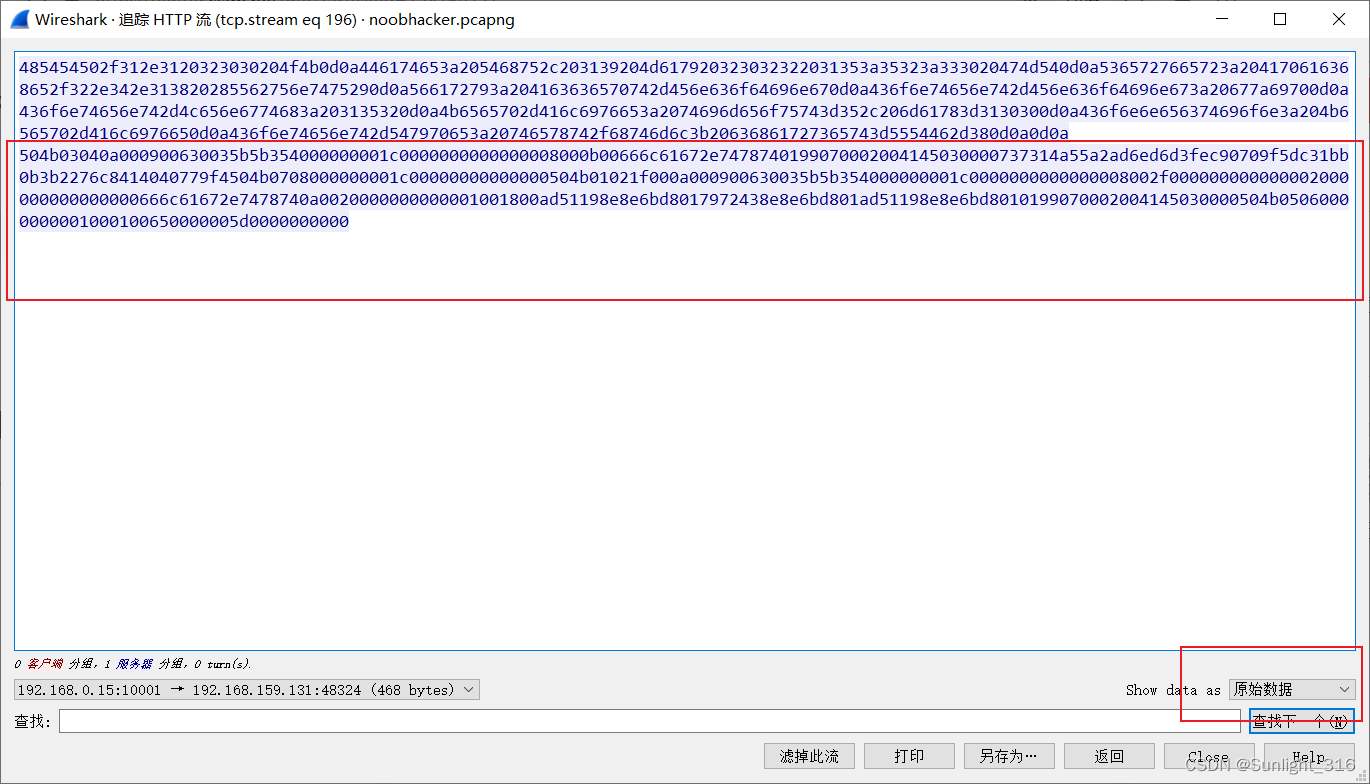Click the 打印 print button
The height and width of the screenshot is (784, 1370).
click(x=909, y=756)
